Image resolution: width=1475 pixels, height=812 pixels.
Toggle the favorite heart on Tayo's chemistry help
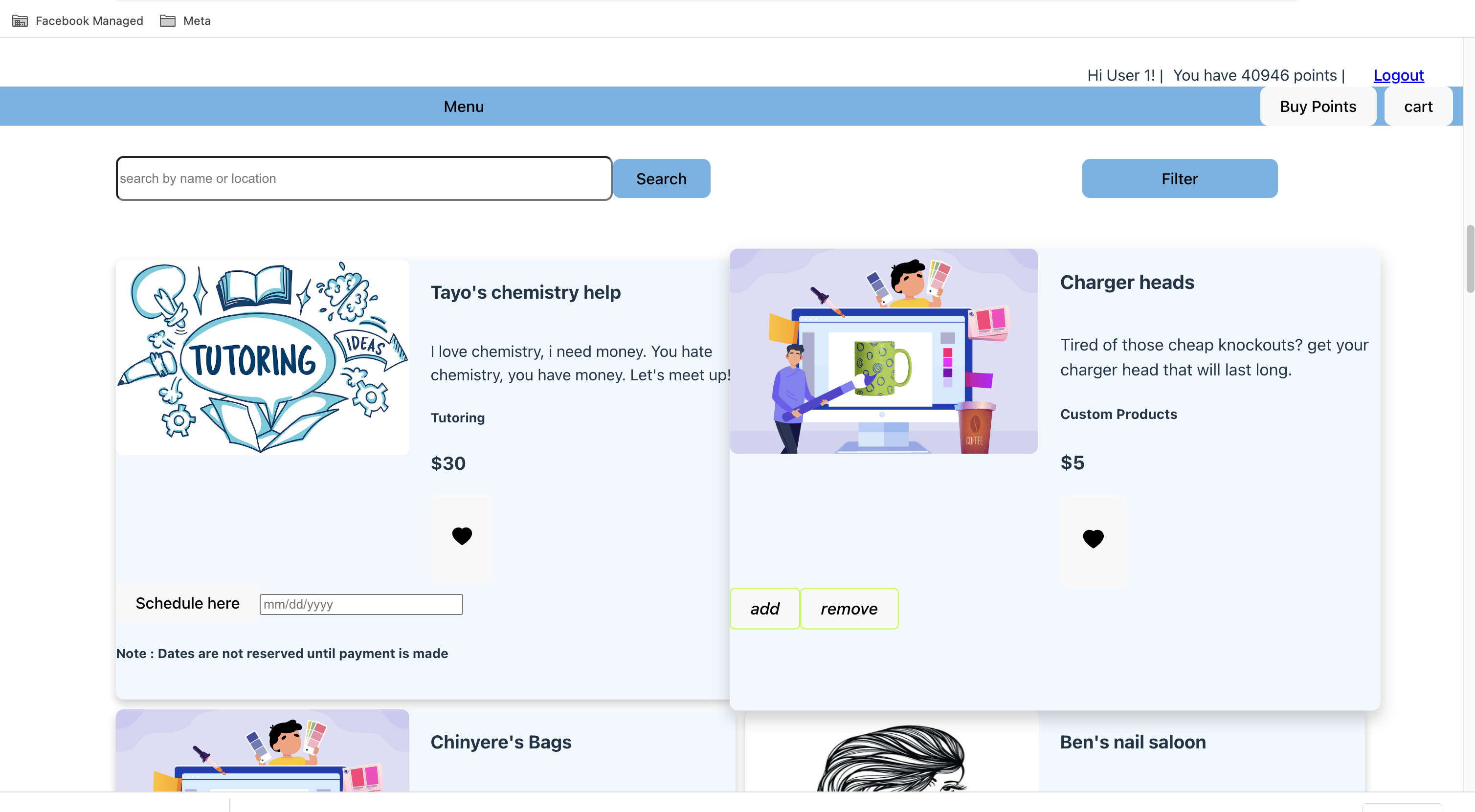coord(462,537)
